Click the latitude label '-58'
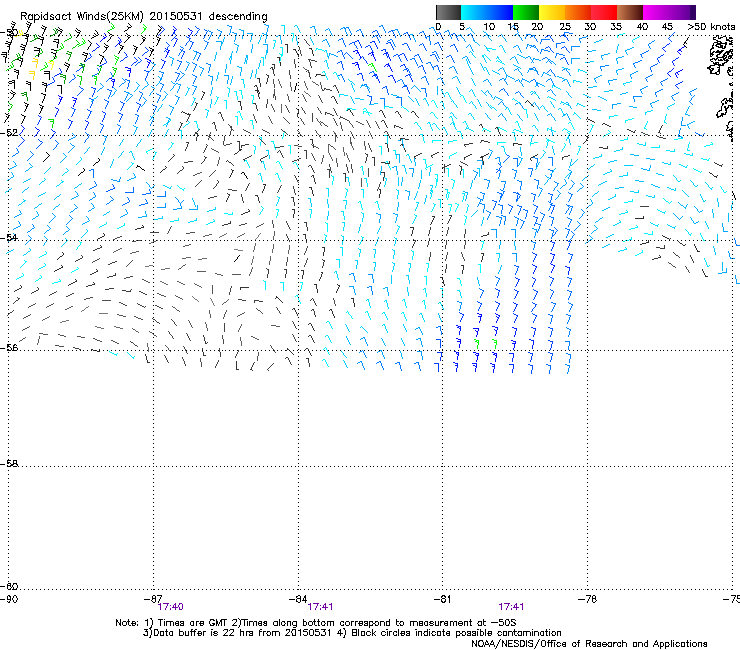Screen dimensions: 740x650 [x=9, y=464]
